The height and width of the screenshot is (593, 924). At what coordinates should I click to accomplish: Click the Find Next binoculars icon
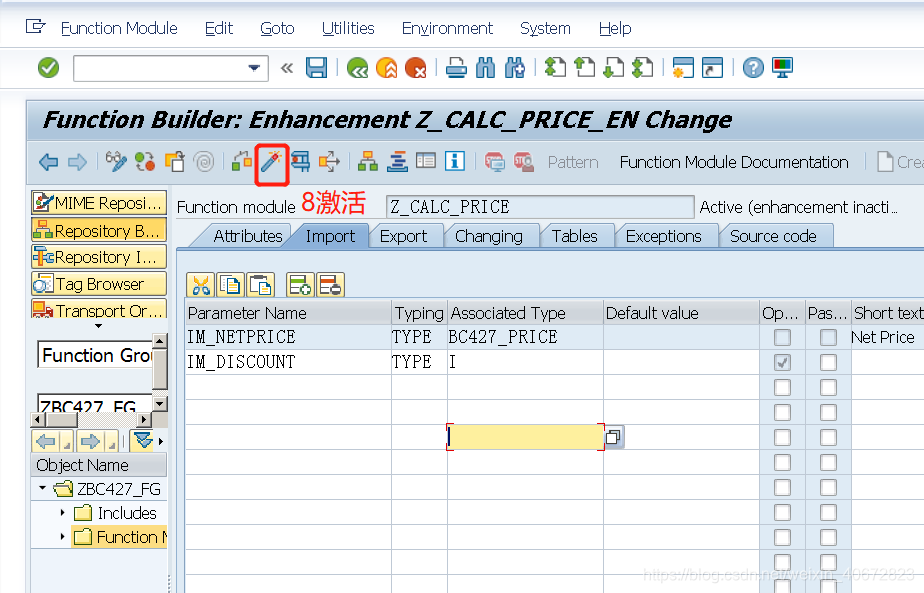pyautogui.click(x=514, y=68)
